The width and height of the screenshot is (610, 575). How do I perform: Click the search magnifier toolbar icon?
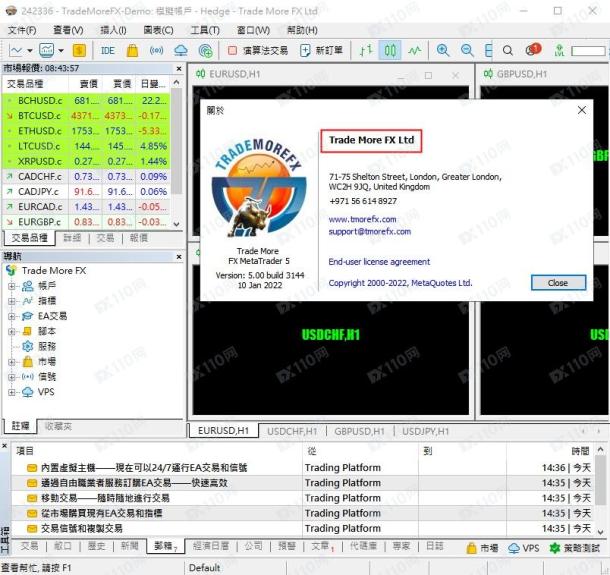point(507,51)
